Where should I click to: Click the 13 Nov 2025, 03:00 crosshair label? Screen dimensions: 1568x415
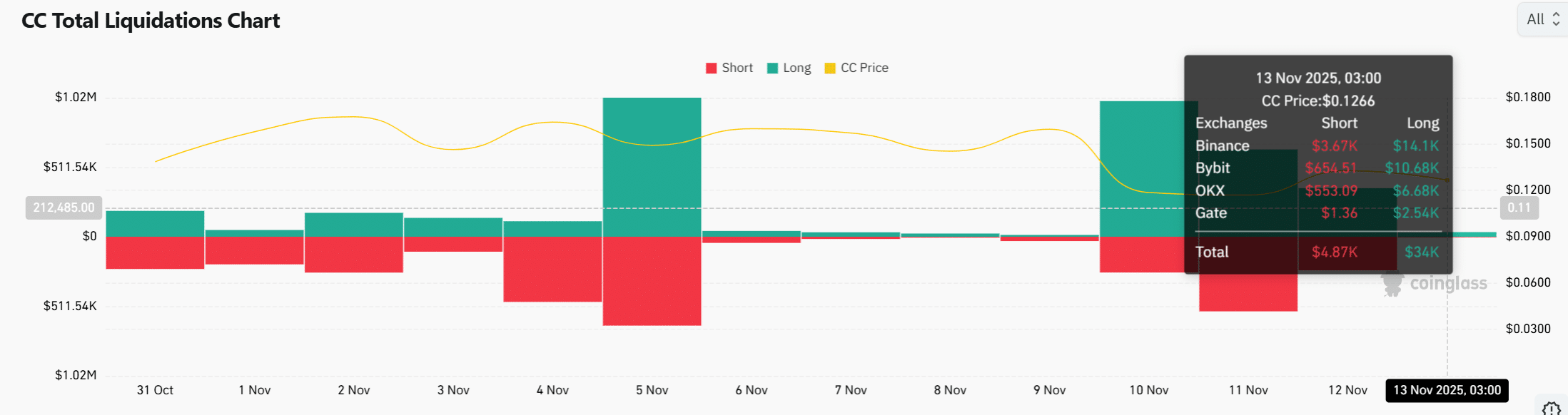pyautogui.click(x=1447, y=390)
